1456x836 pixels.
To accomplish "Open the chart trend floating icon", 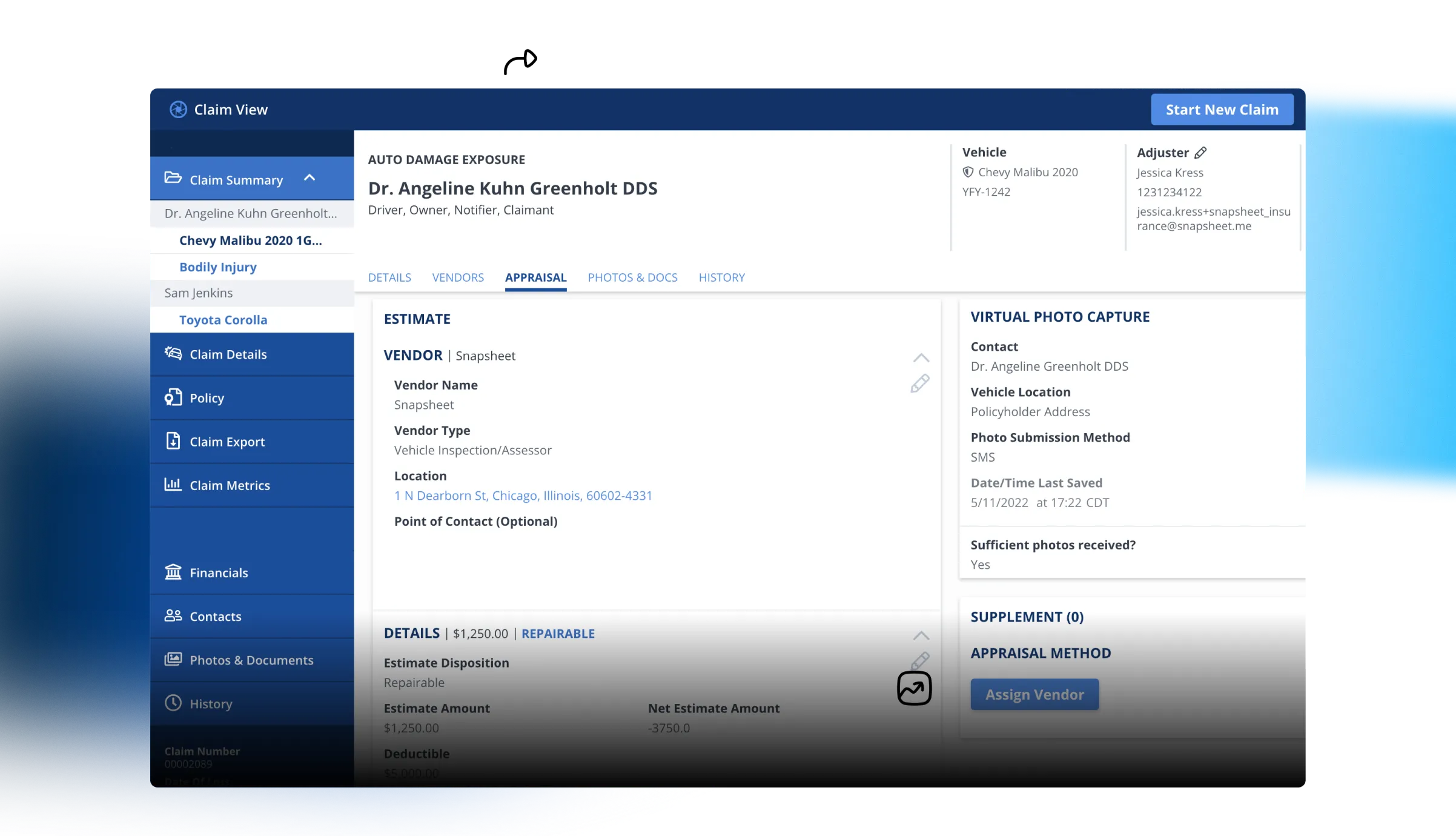I will [914, 688].
